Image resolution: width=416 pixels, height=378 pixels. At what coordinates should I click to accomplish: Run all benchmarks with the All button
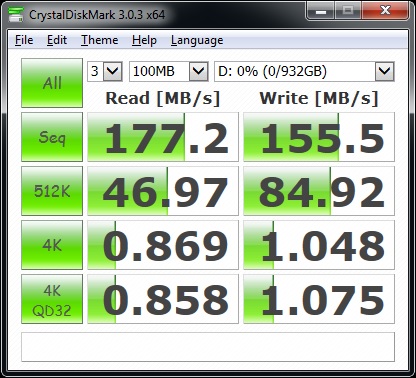point(52,83)
